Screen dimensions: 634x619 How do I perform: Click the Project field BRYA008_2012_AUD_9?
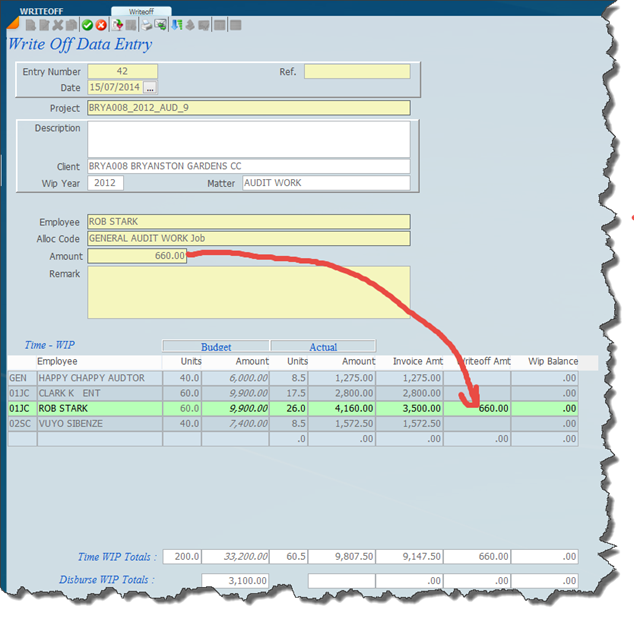coord(248,108)
